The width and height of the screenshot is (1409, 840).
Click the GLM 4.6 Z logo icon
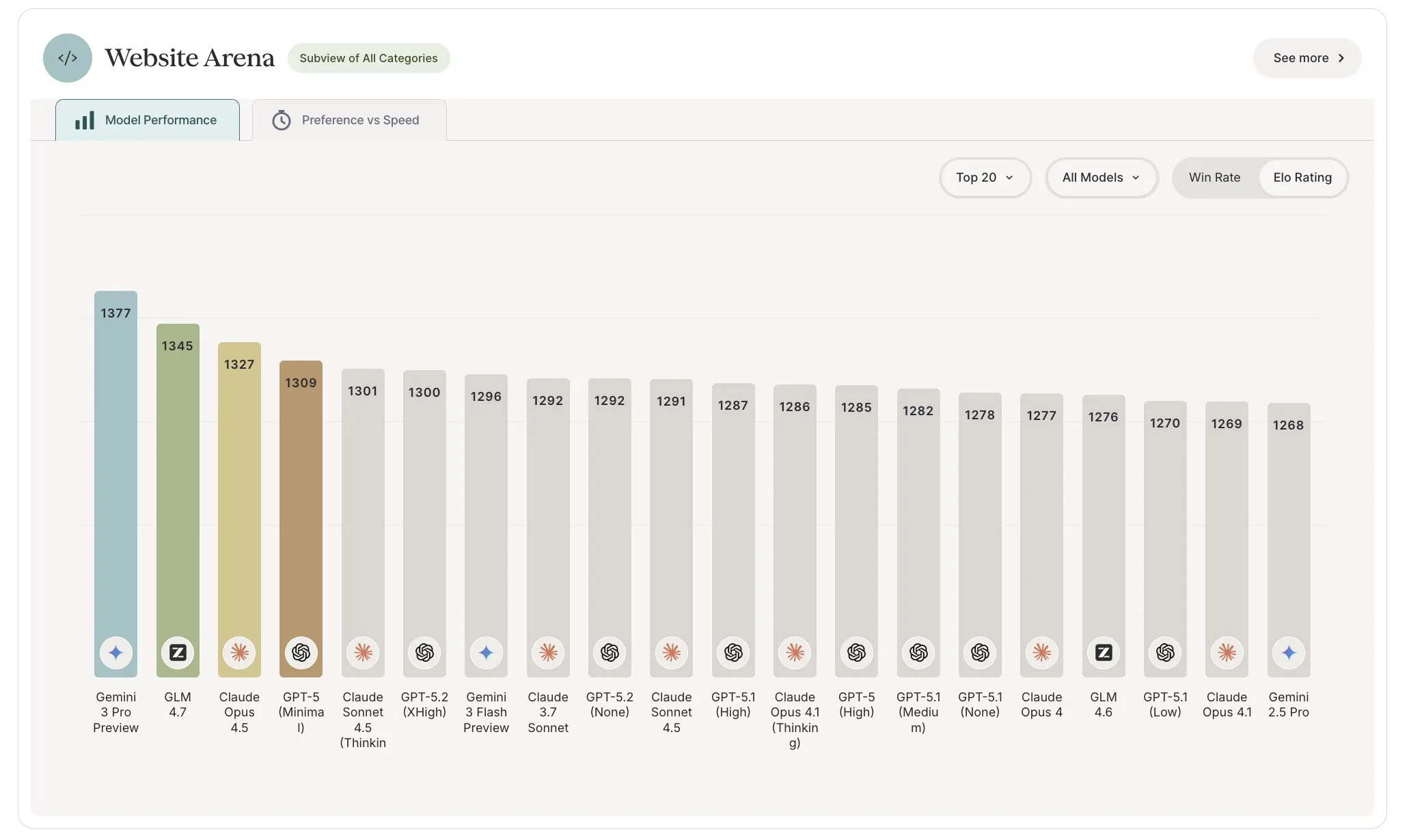(x=1103, y=653)
